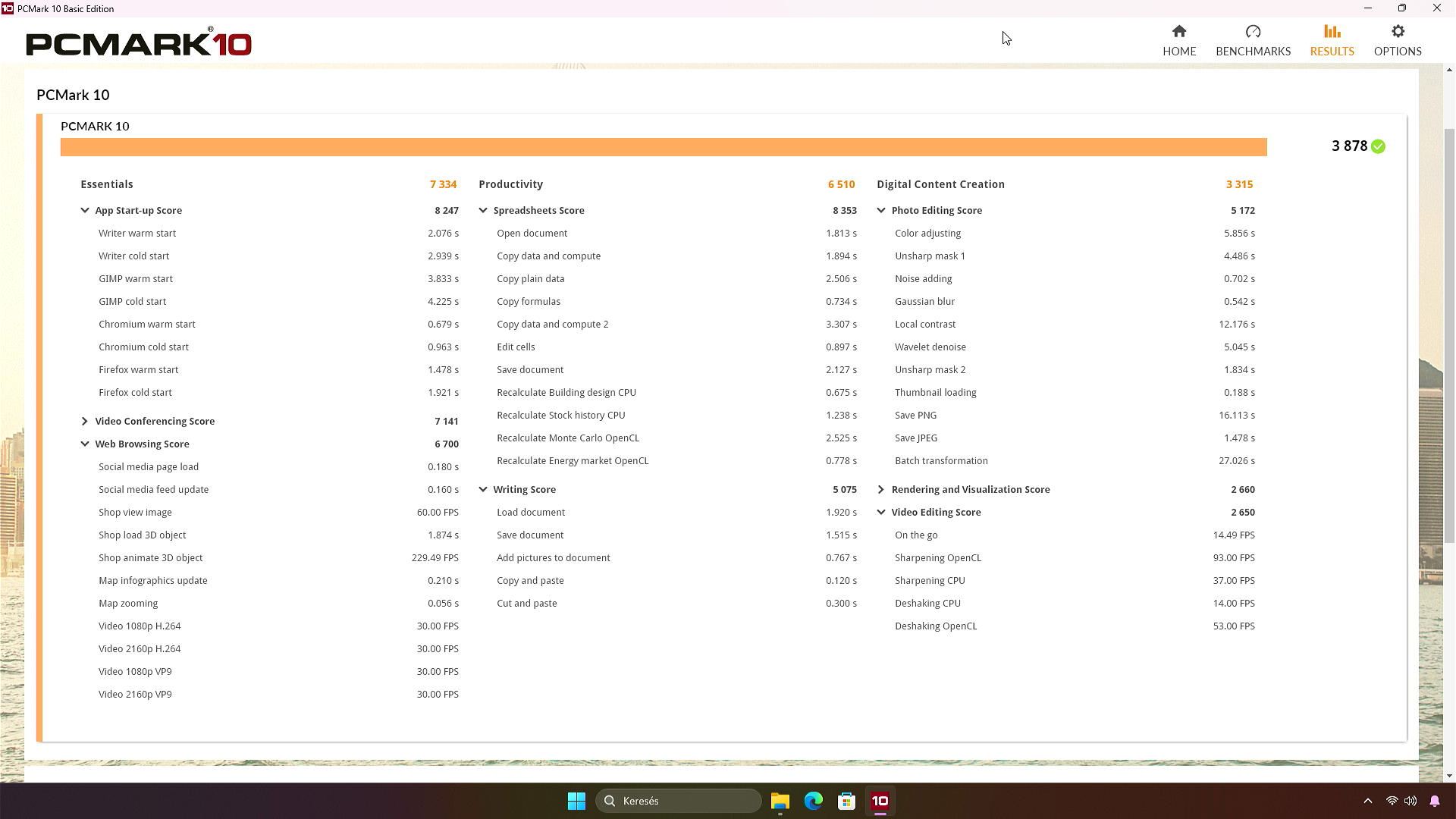Screen dimensions: 1456x819
Task: Collapse Video Editing Score section
Action: click(x=881, y=513)
